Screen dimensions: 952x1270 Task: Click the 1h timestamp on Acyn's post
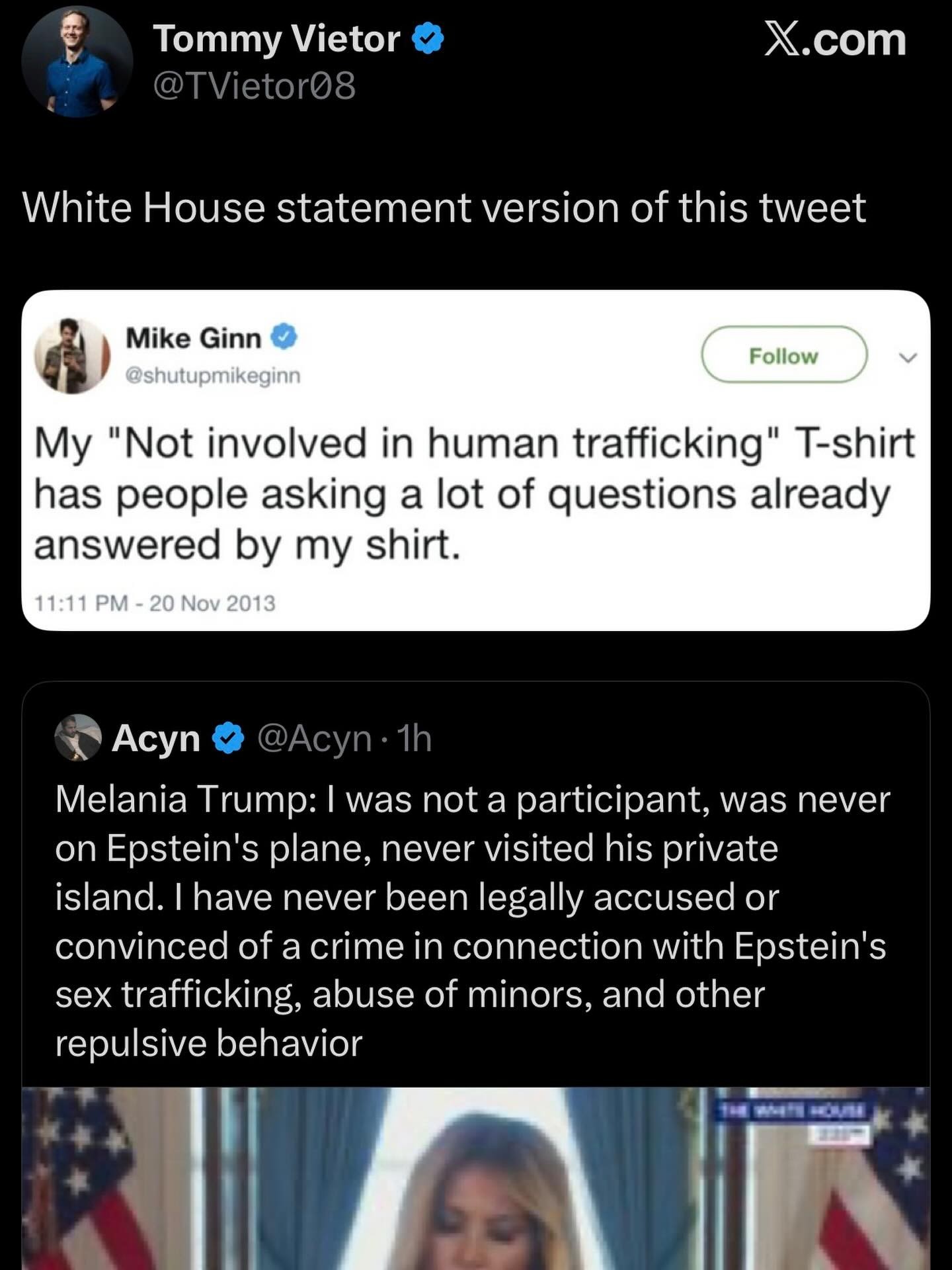click(x=414, y=738)
